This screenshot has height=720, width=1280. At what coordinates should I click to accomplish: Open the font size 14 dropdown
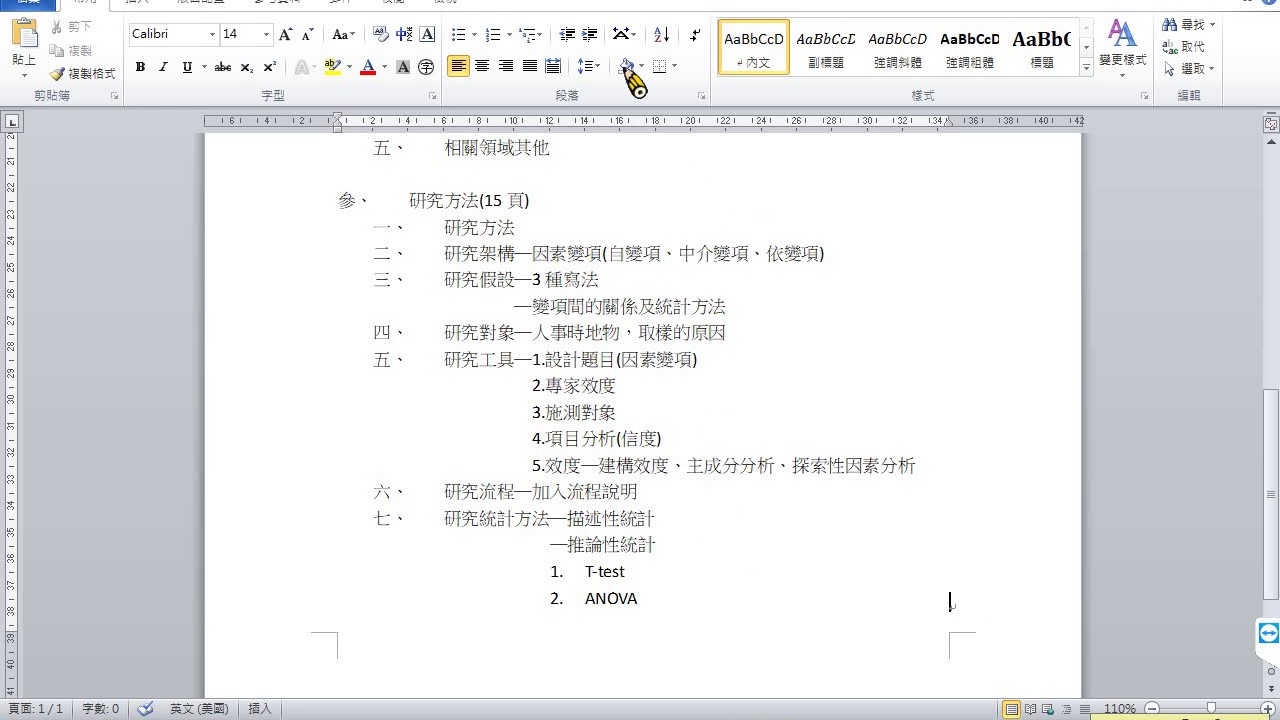pyautogui.click(x=266, y=34)
